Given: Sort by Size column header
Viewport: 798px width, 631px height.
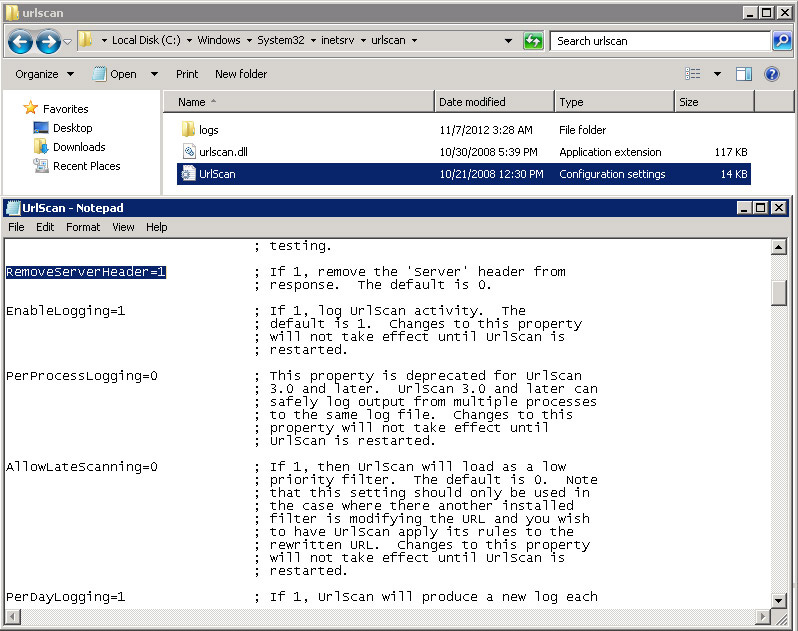Looking at the screenshot, I should pos(715,102).
